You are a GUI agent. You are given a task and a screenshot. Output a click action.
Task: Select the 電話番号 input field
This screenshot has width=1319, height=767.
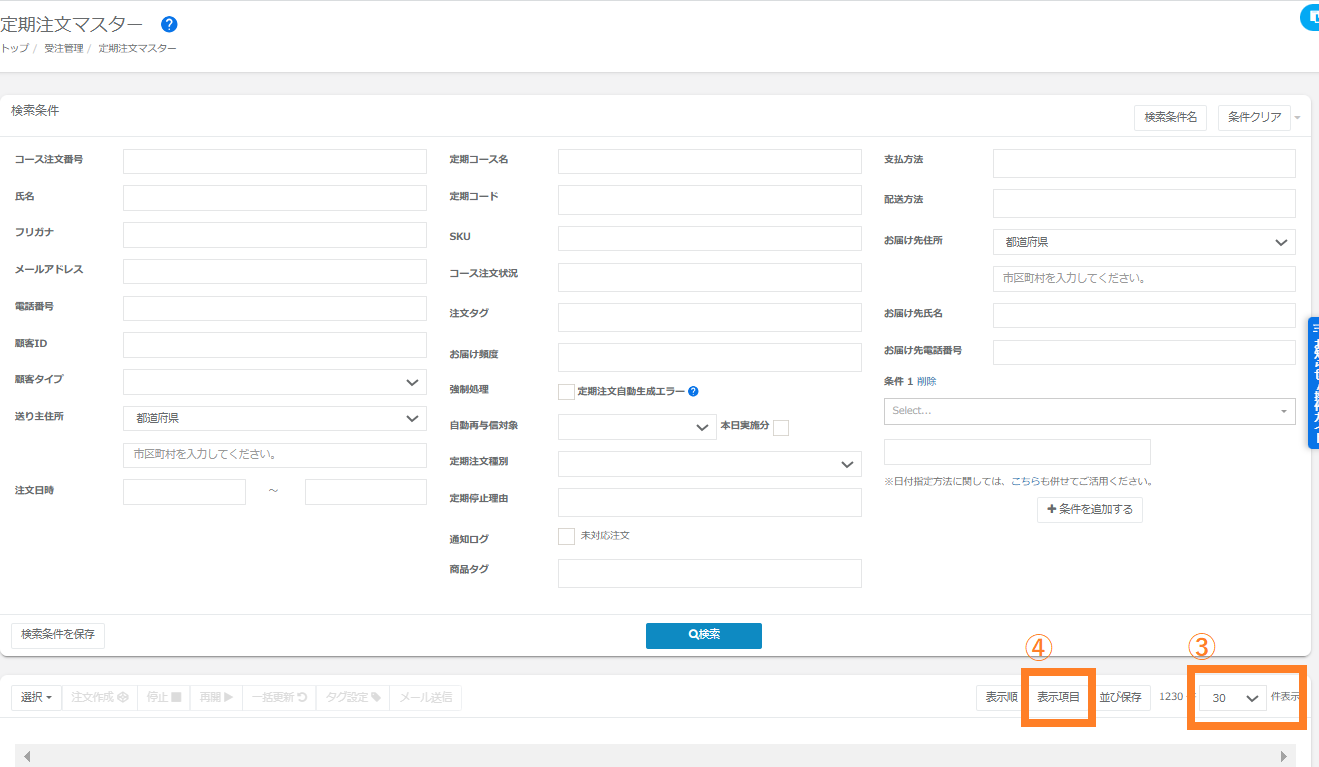pos(275,308)
